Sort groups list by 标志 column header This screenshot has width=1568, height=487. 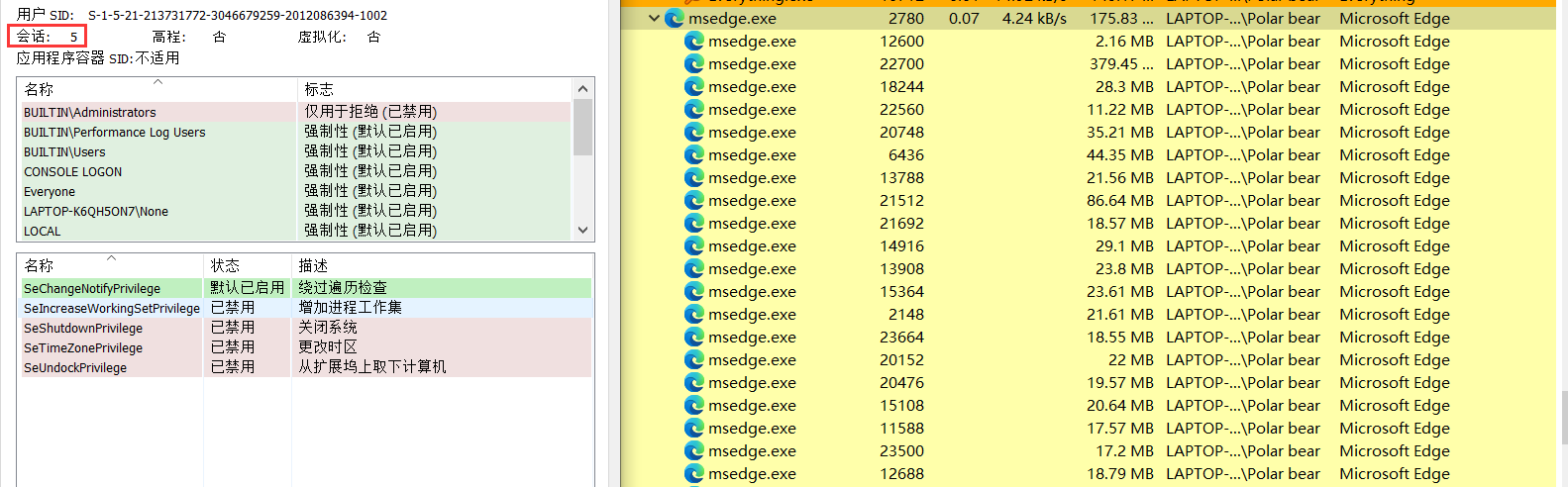pos(435,89)
